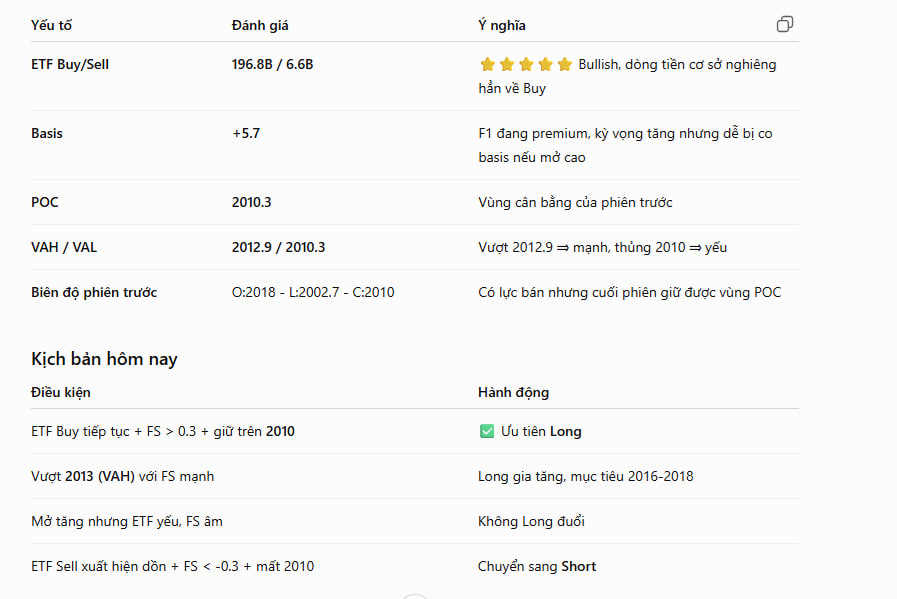Click the Chuyển sang Short action text
The width and height of the screenshot is (897, 599).
[x=537, y=566]
